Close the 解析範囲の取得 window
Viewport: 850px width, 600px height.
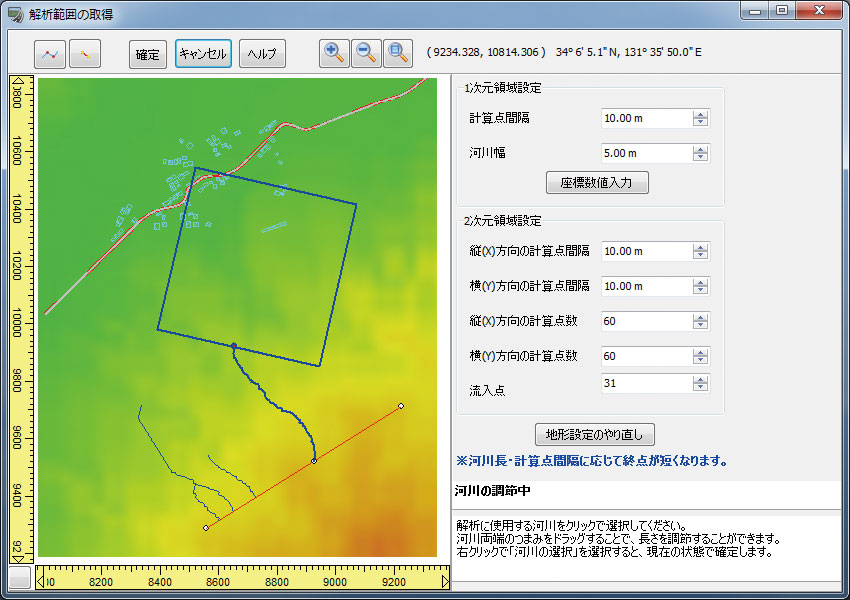click(x=820, y=10)
